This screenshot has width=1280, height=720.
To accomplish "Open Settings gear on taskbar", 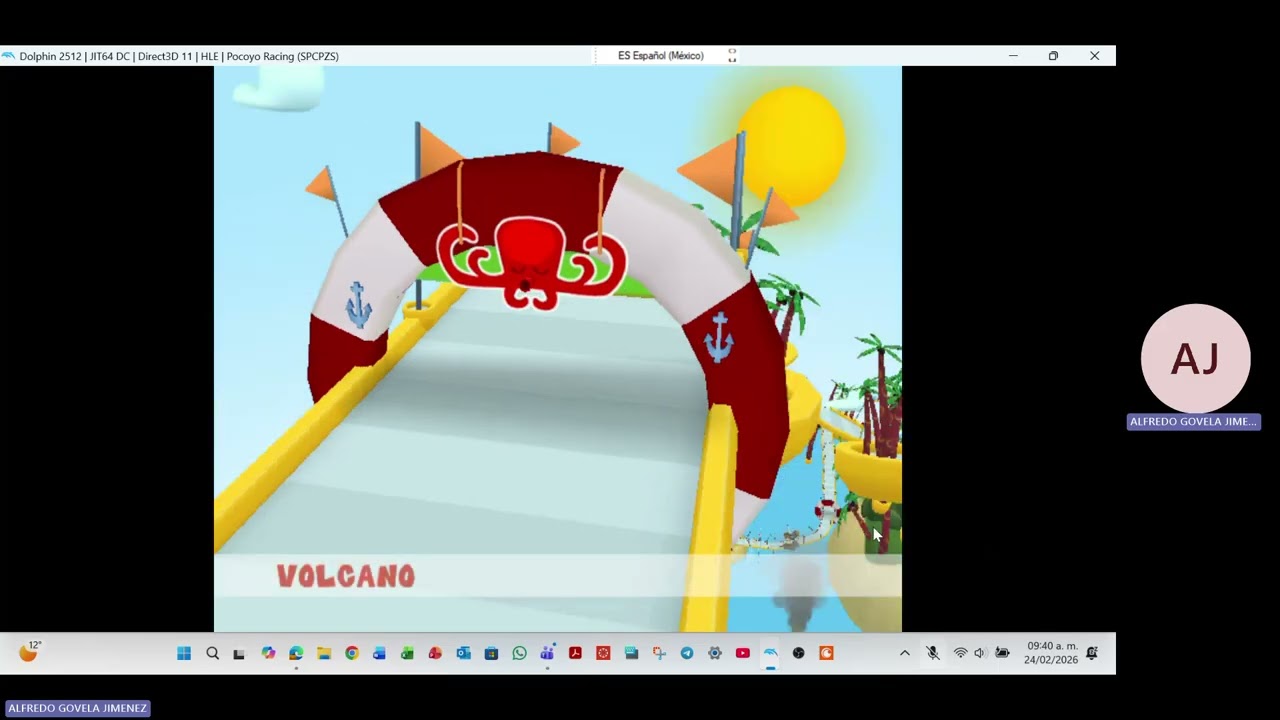I will [x=715, y=653].
